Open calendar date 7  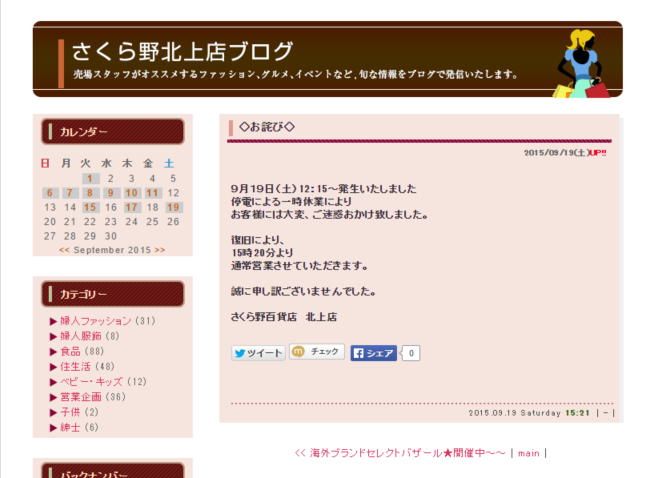[70, 193]
